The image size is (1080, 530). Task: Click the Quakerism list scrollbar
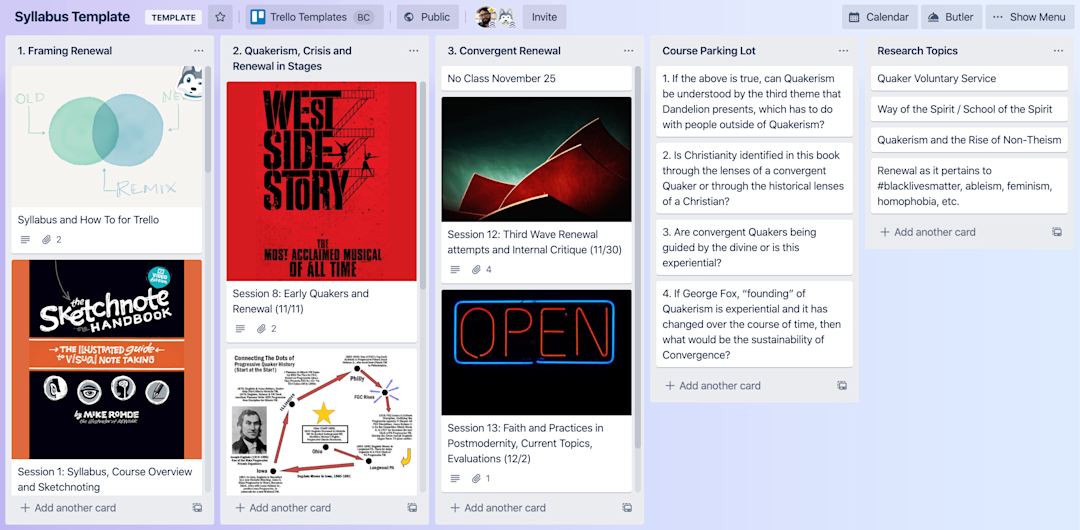423,185
